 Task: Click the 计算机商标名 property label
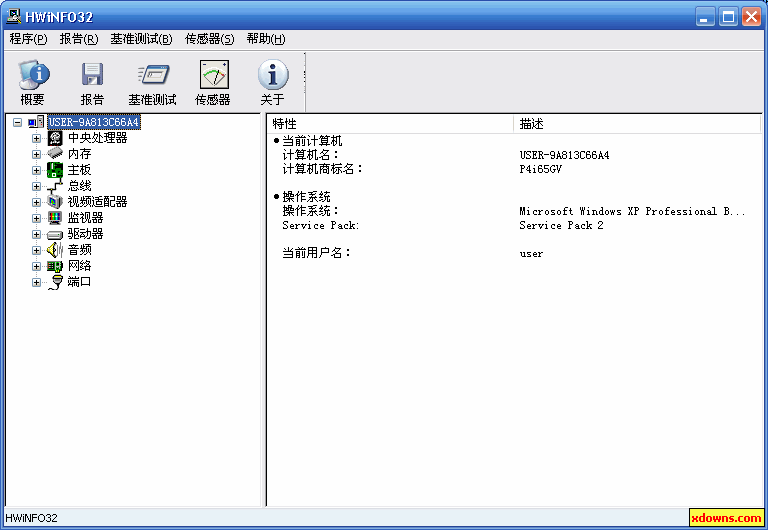tap(323, 169)
